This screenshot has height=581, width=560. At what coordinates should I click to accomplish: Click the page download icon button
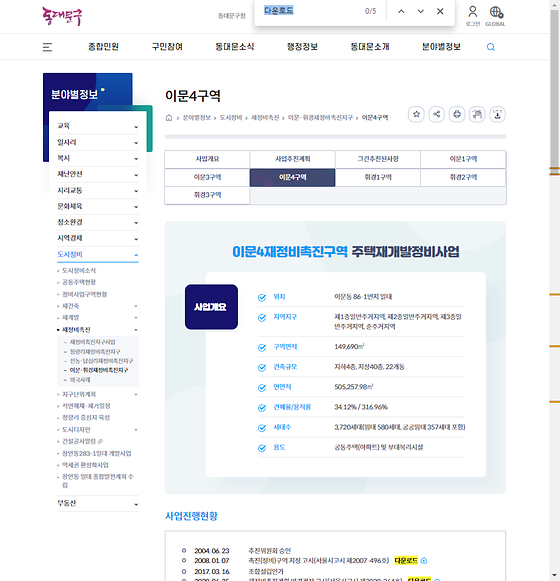coord(498,114)
